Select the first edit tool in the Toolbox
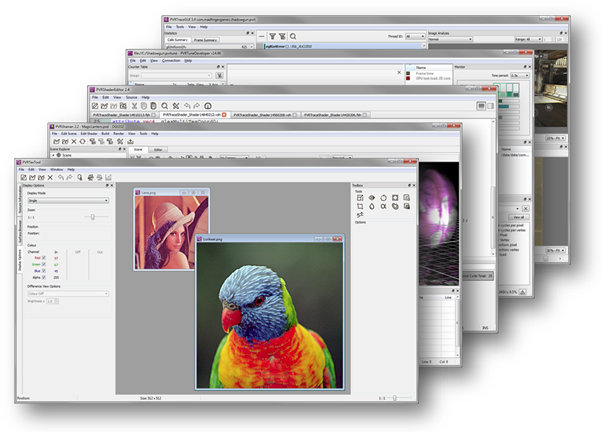 point(360,197)
